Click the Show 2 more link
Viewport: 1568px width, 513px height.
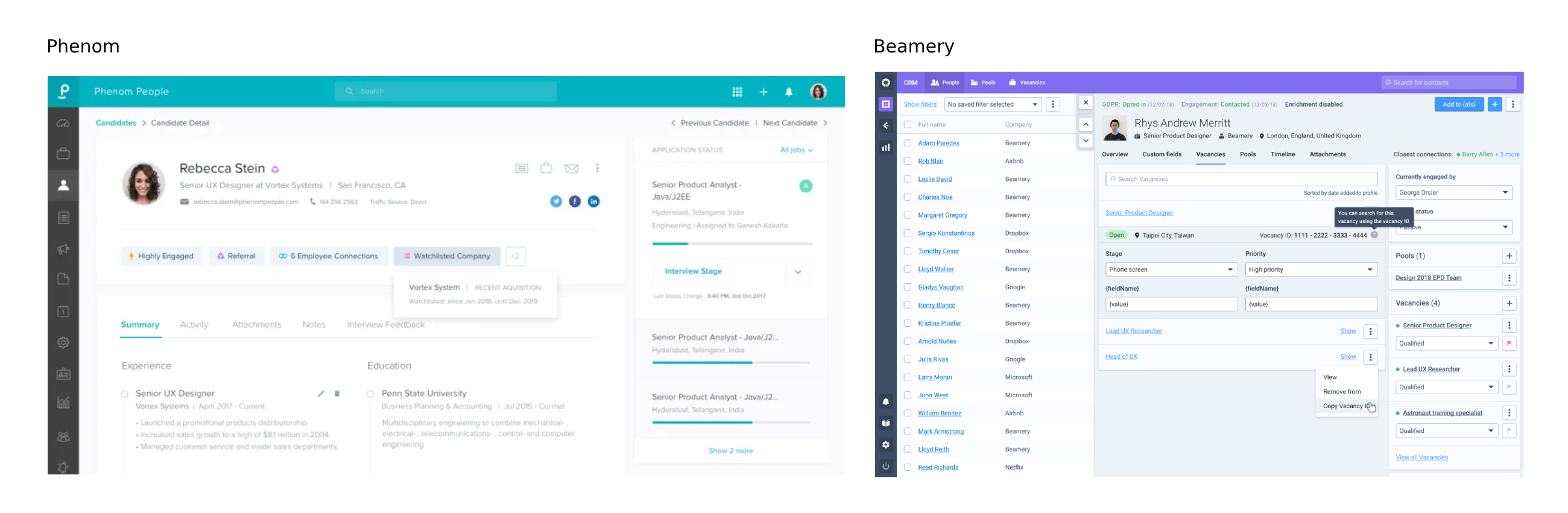(x=730, y=451)
